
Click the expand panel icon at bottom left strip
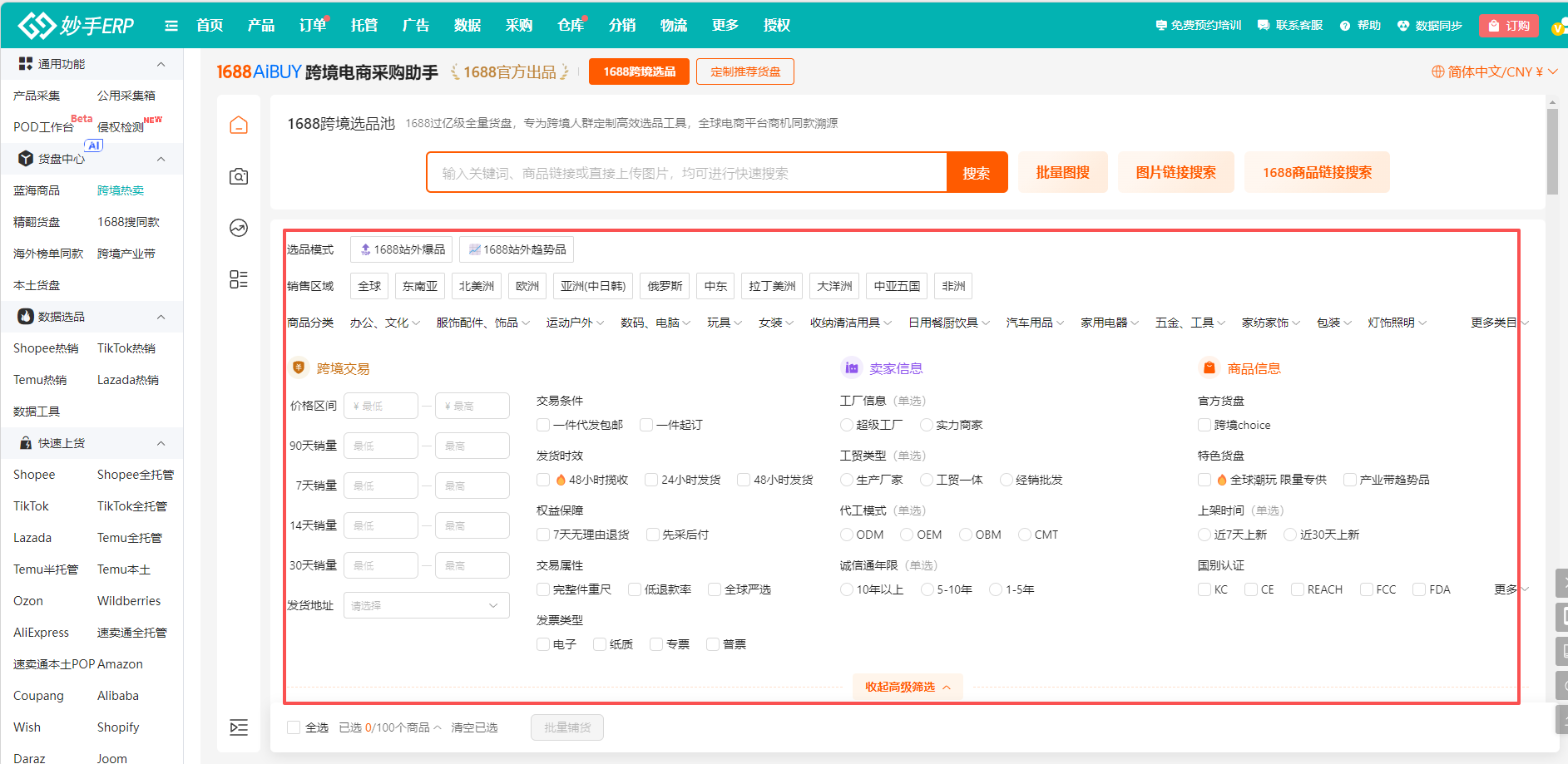click(x=239, y=727)
